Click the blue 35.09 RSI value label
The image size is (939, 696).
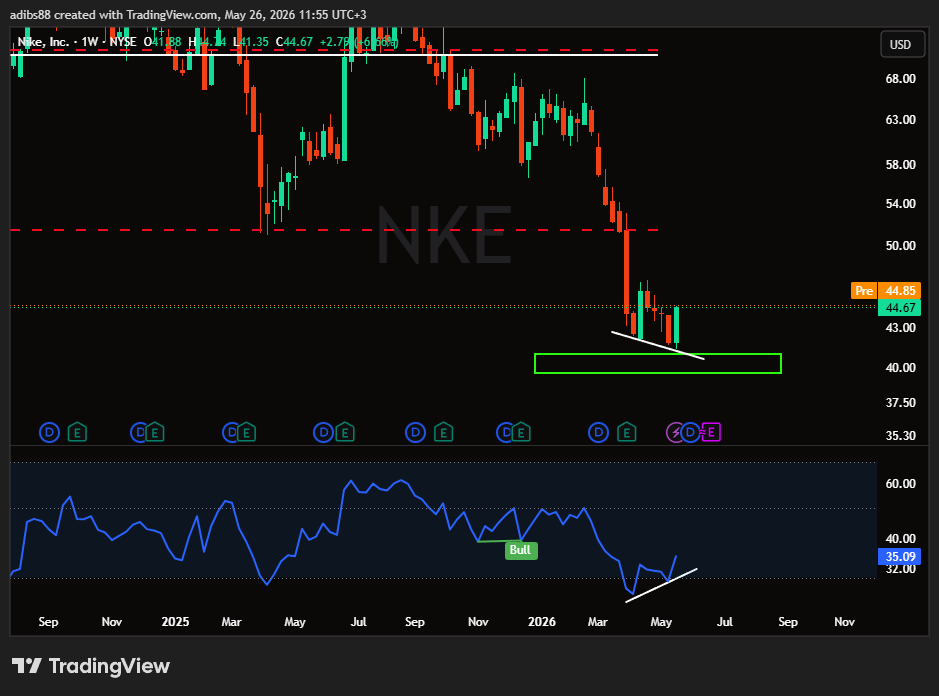899,556
